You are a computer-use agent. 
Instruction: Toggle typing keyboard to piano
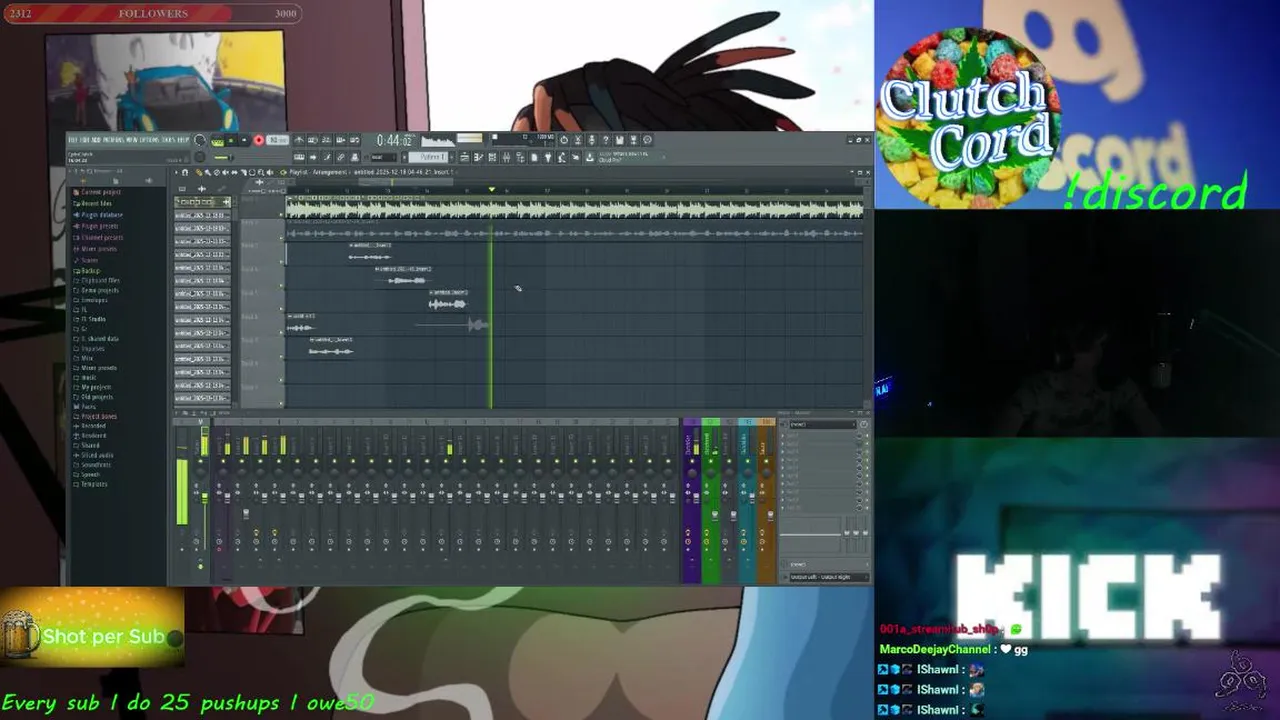299,157
